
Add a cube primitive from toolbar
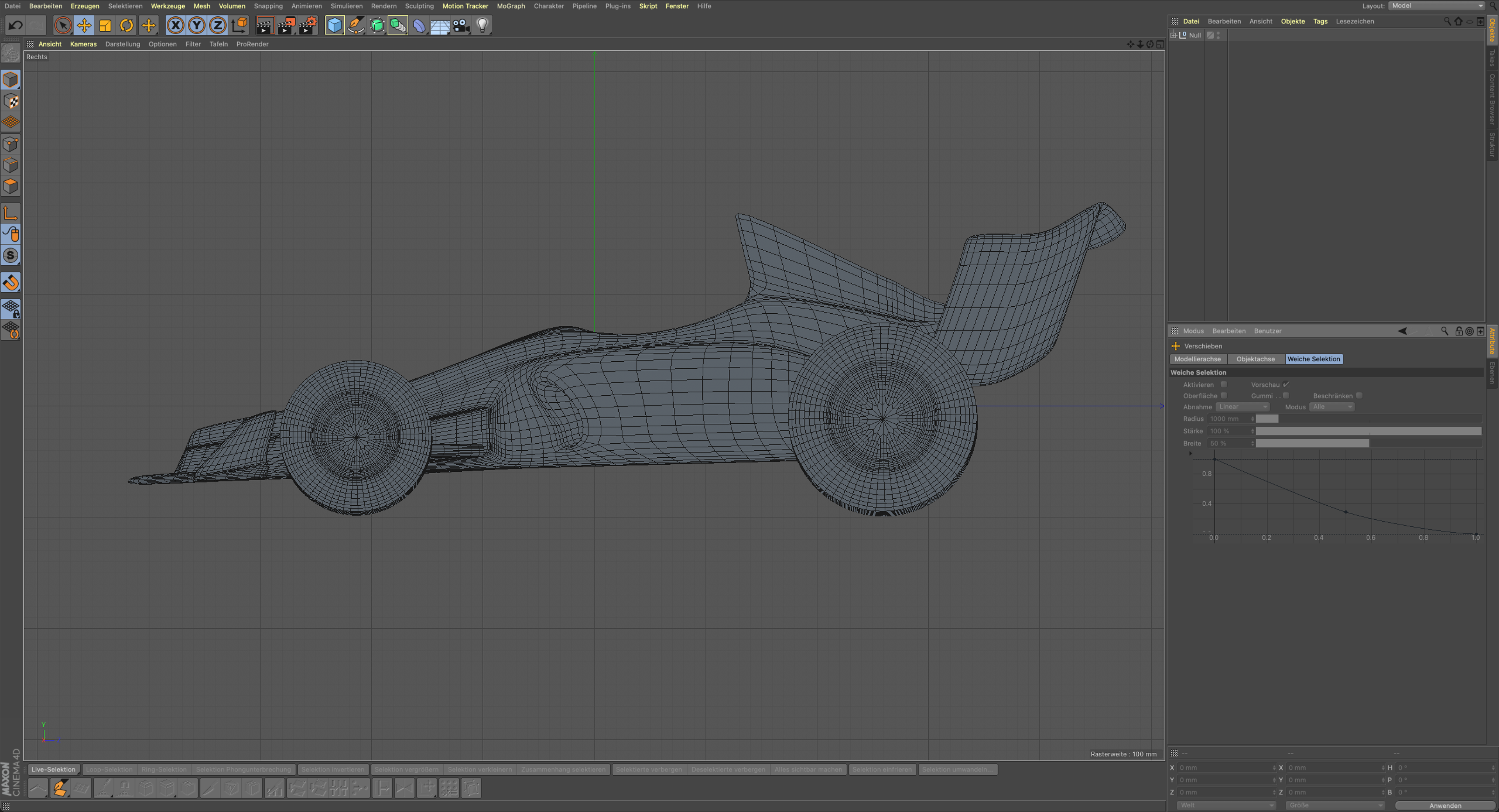335,25
